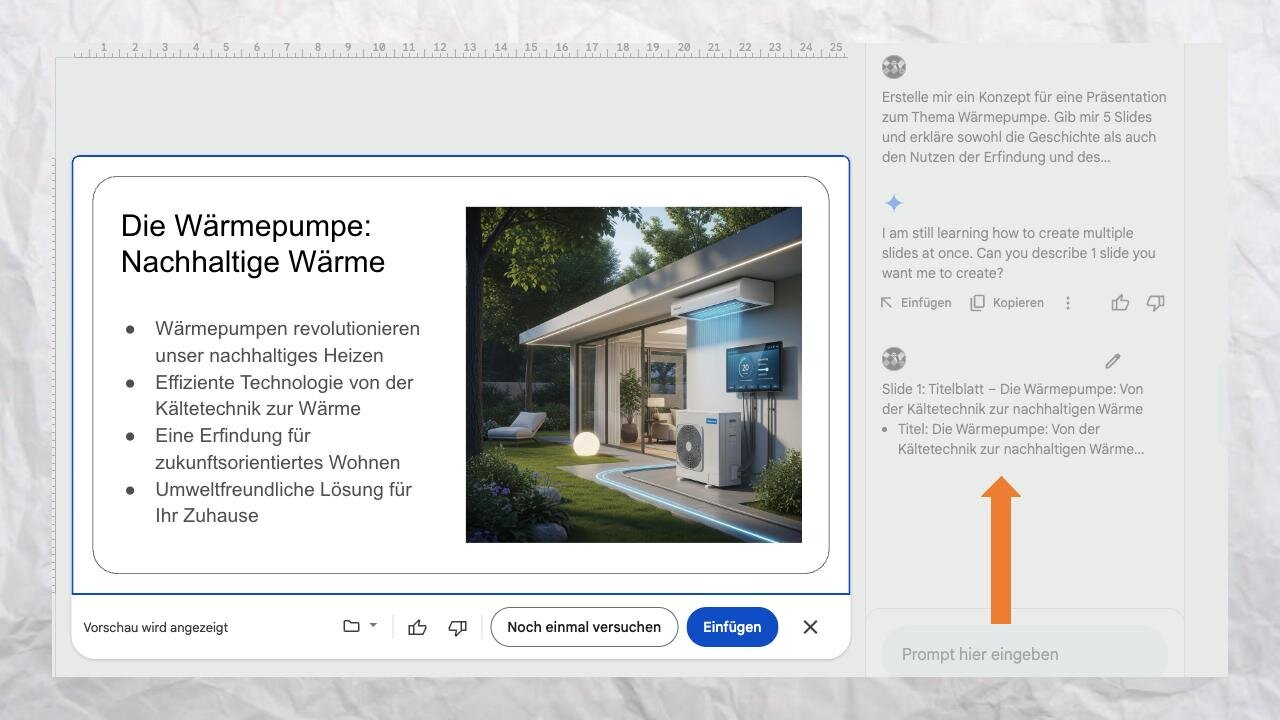Image resolution: width=1280 pixels, height=720 pixels.
Task: Dislike the slide preview with thumbs down
Action: pos(457,627)
